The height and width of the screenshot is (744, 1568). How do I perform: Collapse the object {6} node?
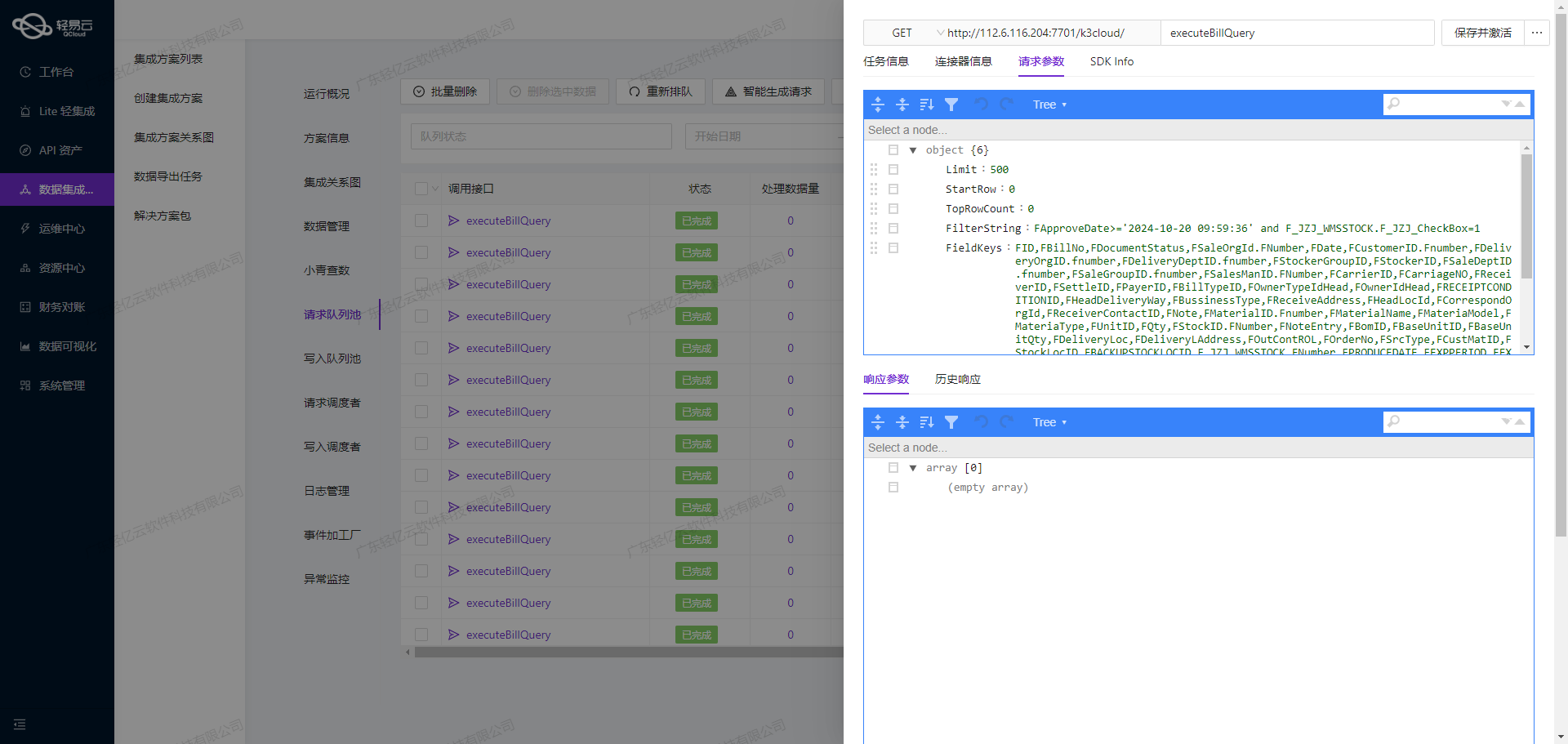tap(913, 150)
